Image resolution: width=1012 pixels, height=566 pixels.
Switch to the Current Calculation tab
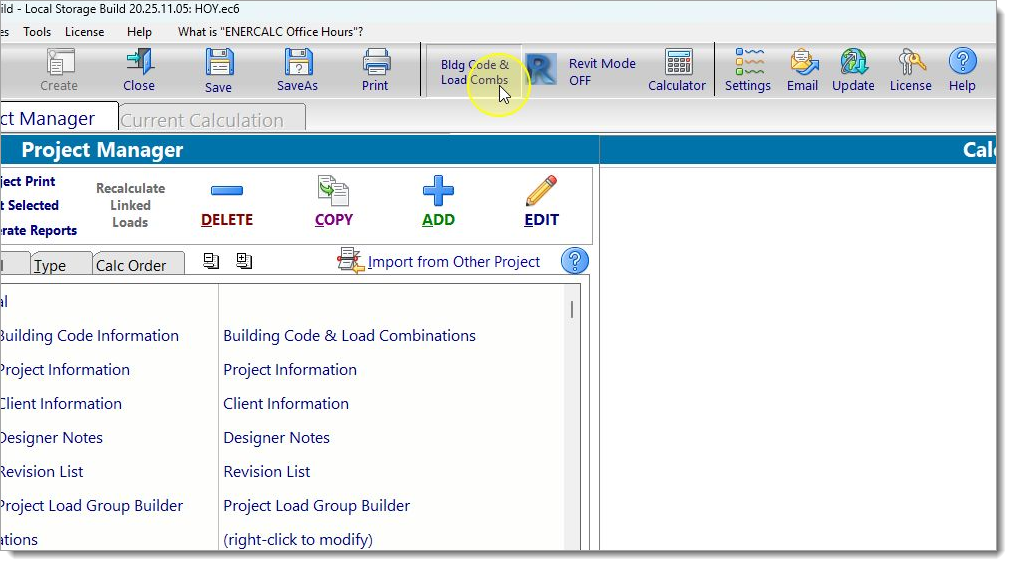(x=202, y=120)
